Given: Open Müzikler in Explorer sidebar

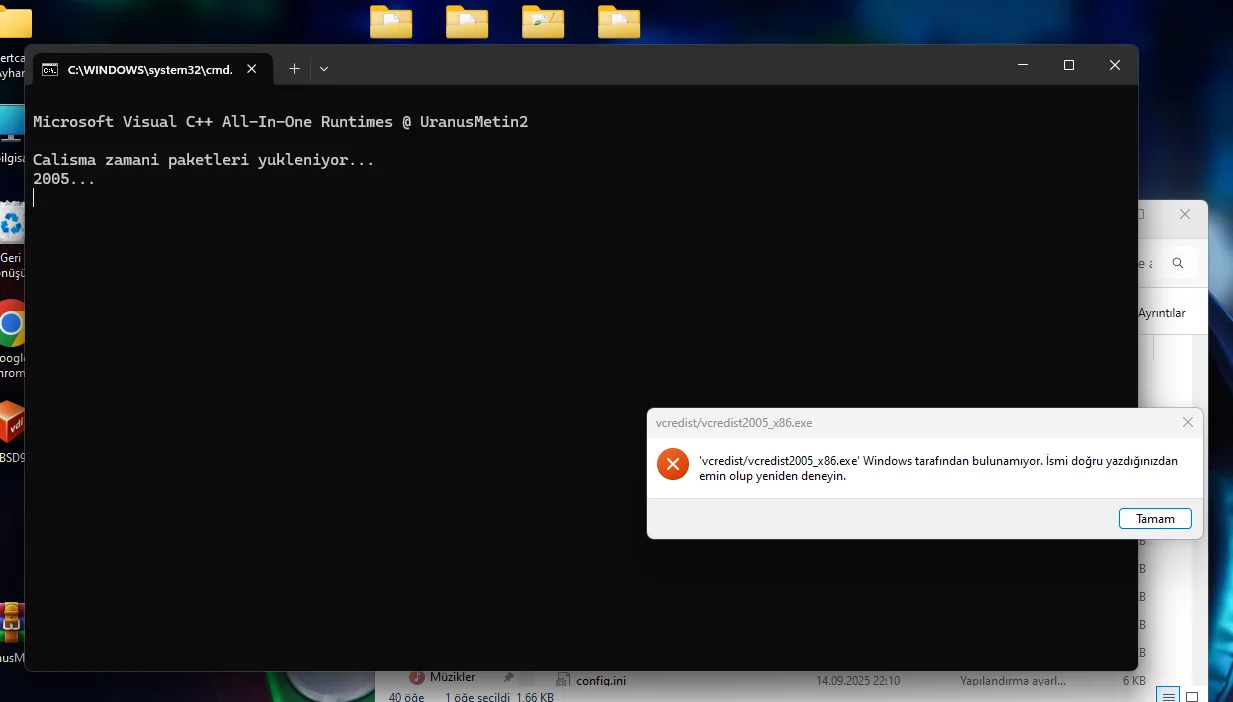Looking at the screenshot, I should tap(452, 677).
